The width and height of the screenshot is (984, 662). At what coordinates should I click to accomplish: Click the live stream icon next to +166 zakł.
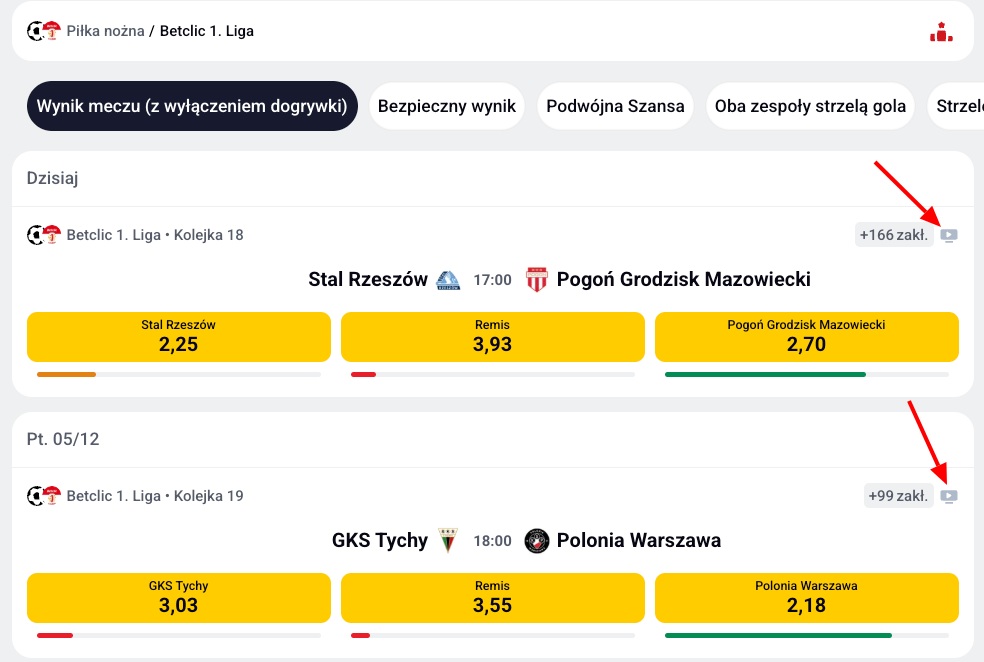947,233
